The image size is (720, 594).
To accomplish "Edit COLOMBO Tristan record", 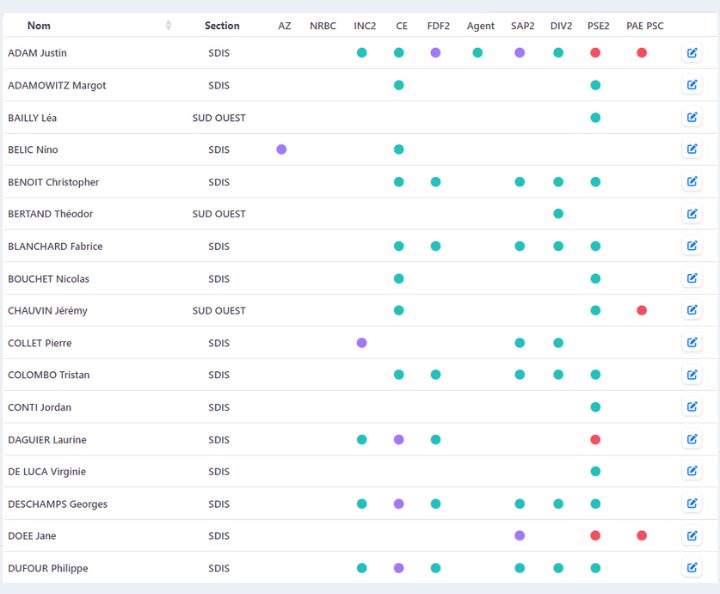I will pyautogui.click(x=692, y=375).
